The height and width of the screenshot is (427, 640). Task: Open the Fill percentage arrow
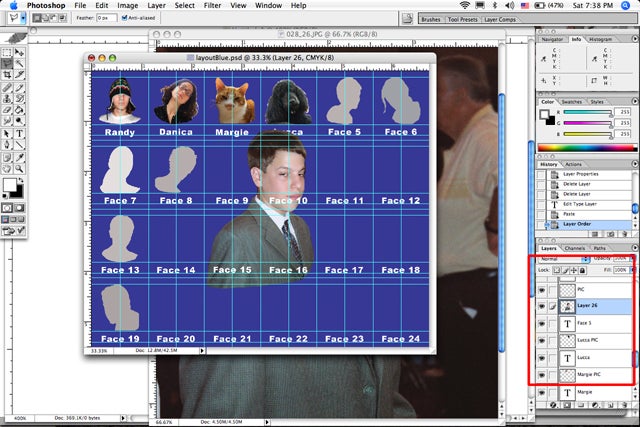632,270
